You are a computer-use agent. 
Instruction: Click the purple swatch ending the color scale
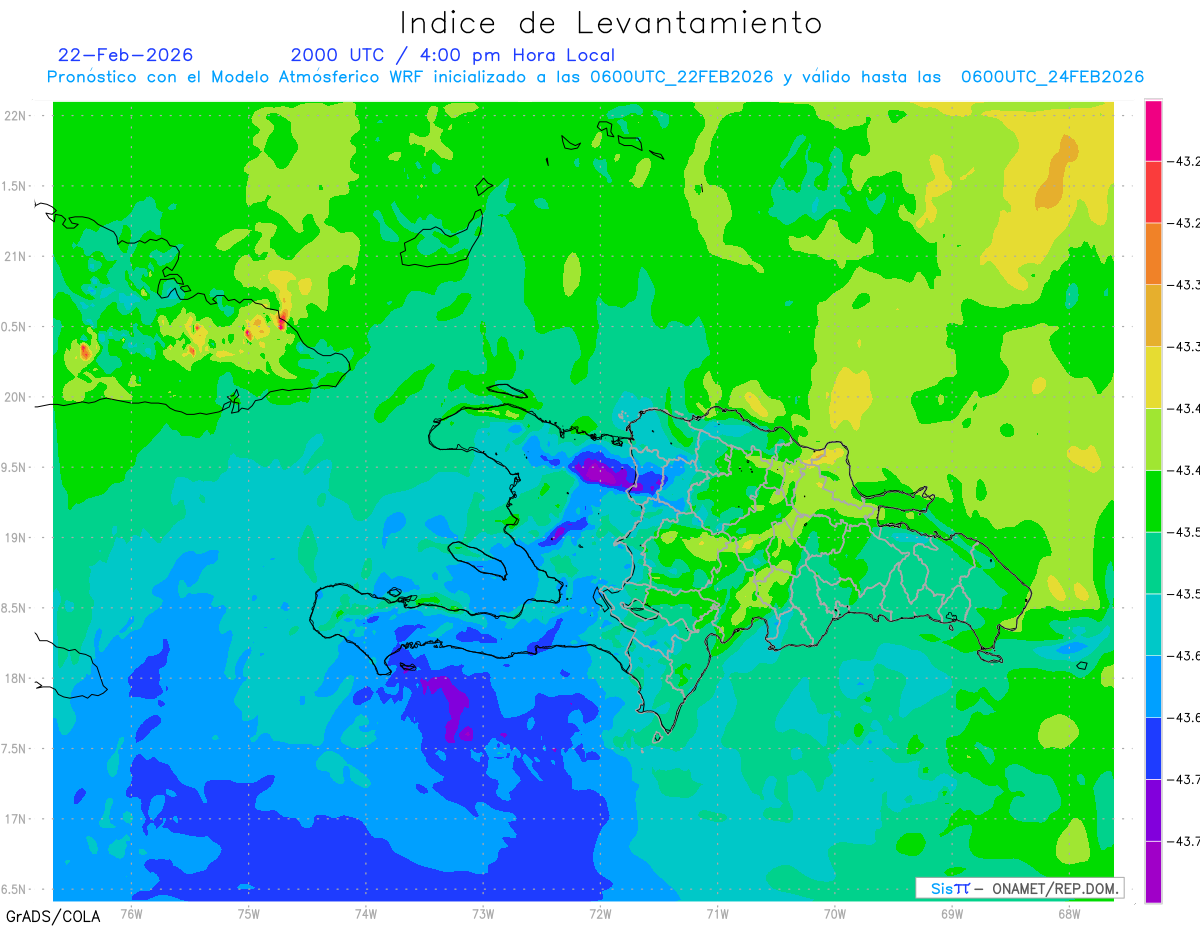(1153, 872)
